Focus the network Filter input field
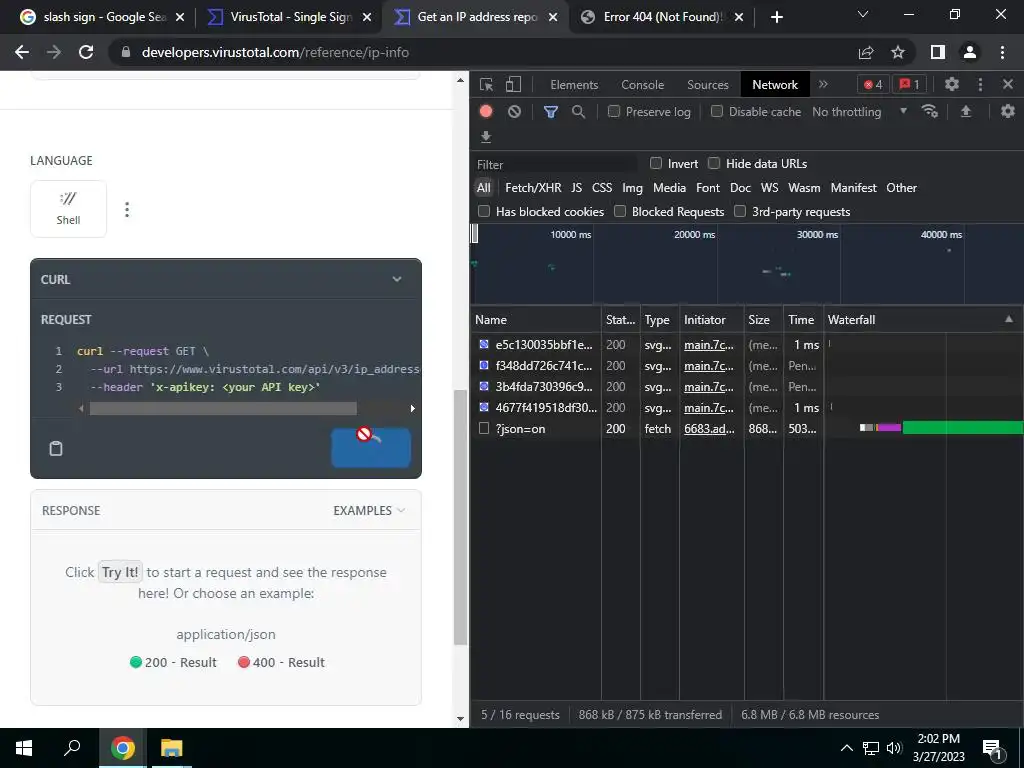The image size is (1024, 768). pos(555,165)
